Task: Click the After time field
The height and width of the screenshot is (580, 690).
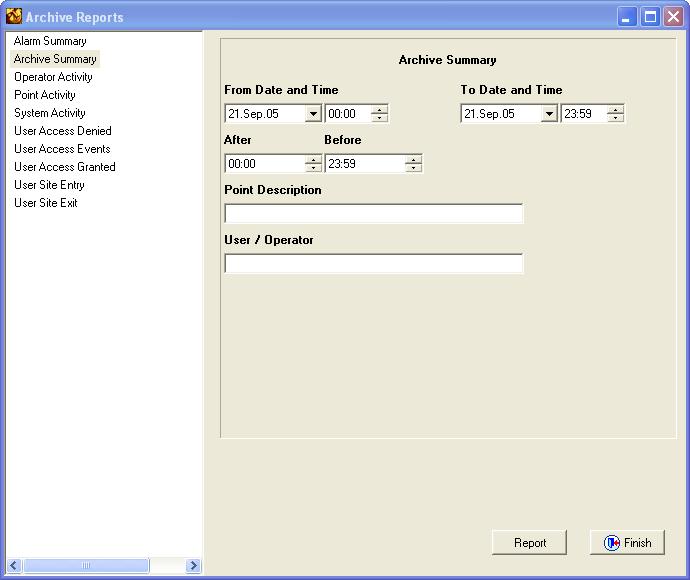Action: (265, 164)
